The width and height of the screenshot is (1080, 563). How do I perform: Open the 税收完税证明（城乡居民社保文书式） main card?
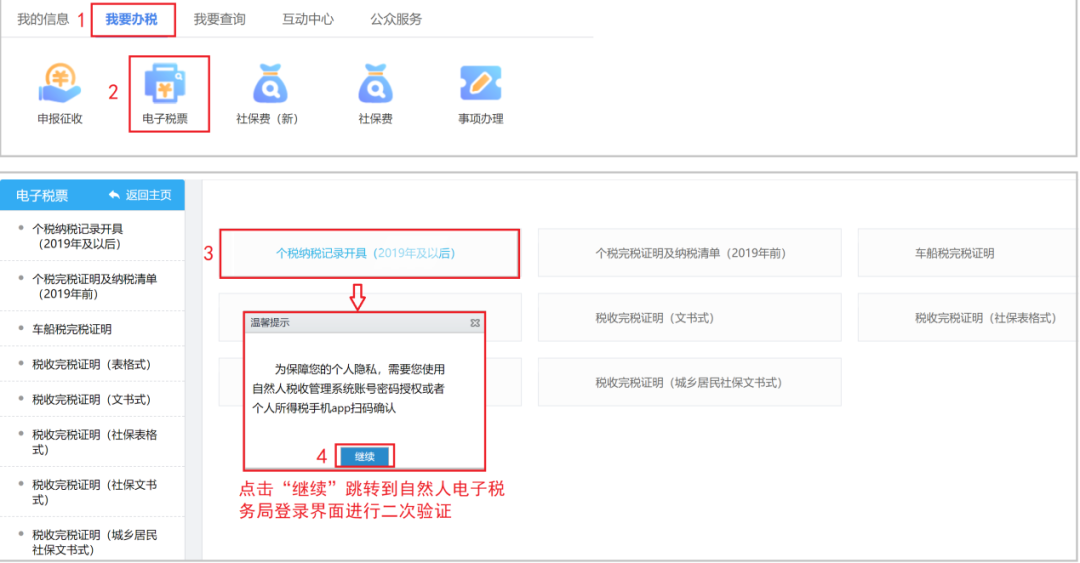[689, 382]
